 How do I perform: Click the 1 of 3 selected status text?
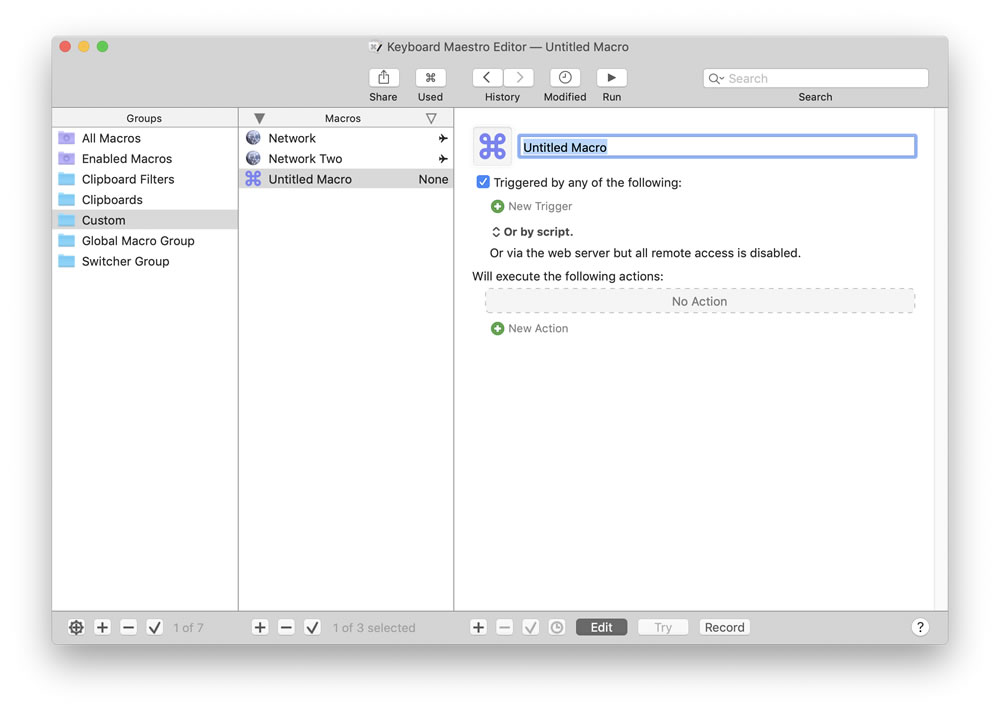[374, 628]
